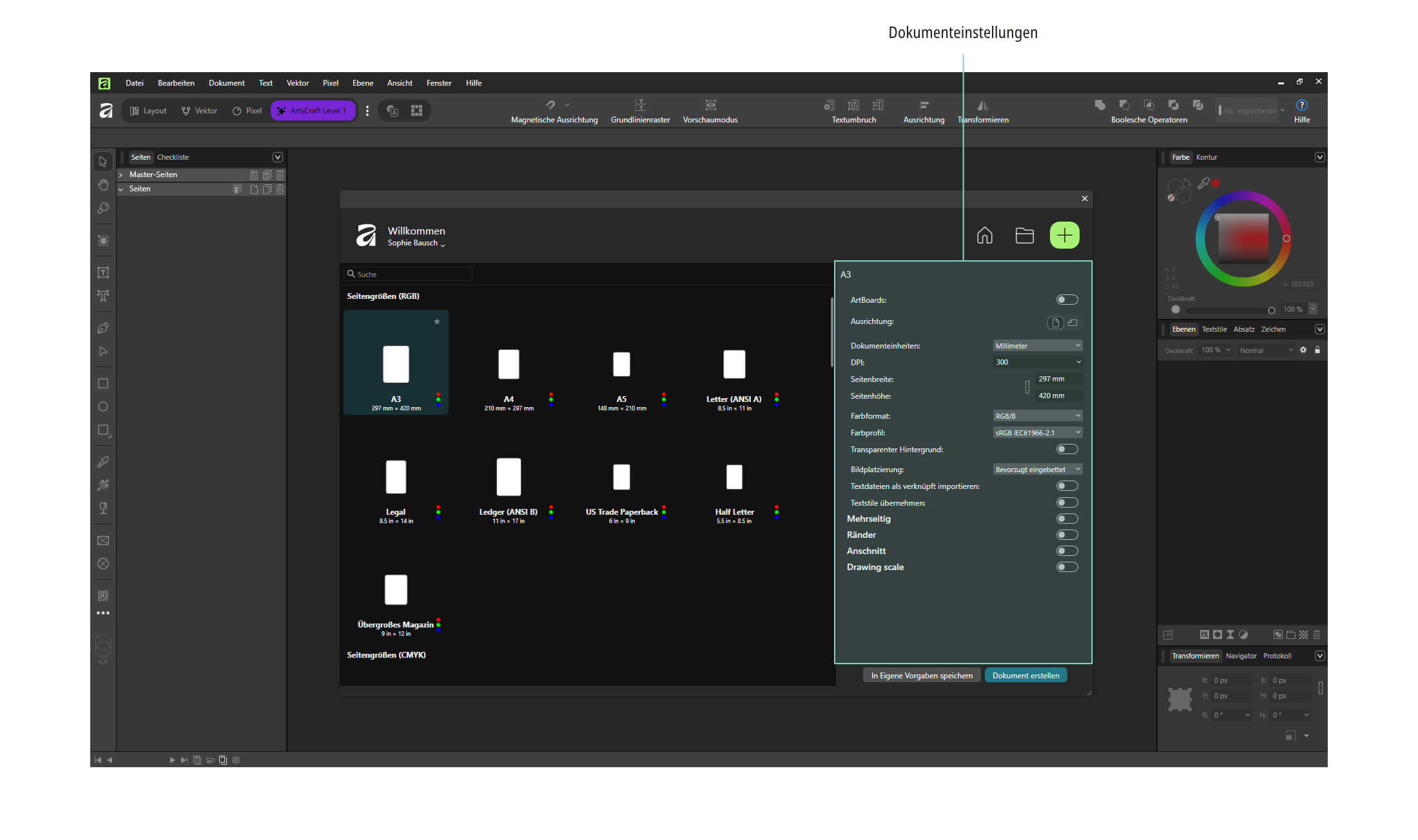Open the Dokument menu
The width and height of the screenshot is (1418, 840).
[x=227, y=83]
